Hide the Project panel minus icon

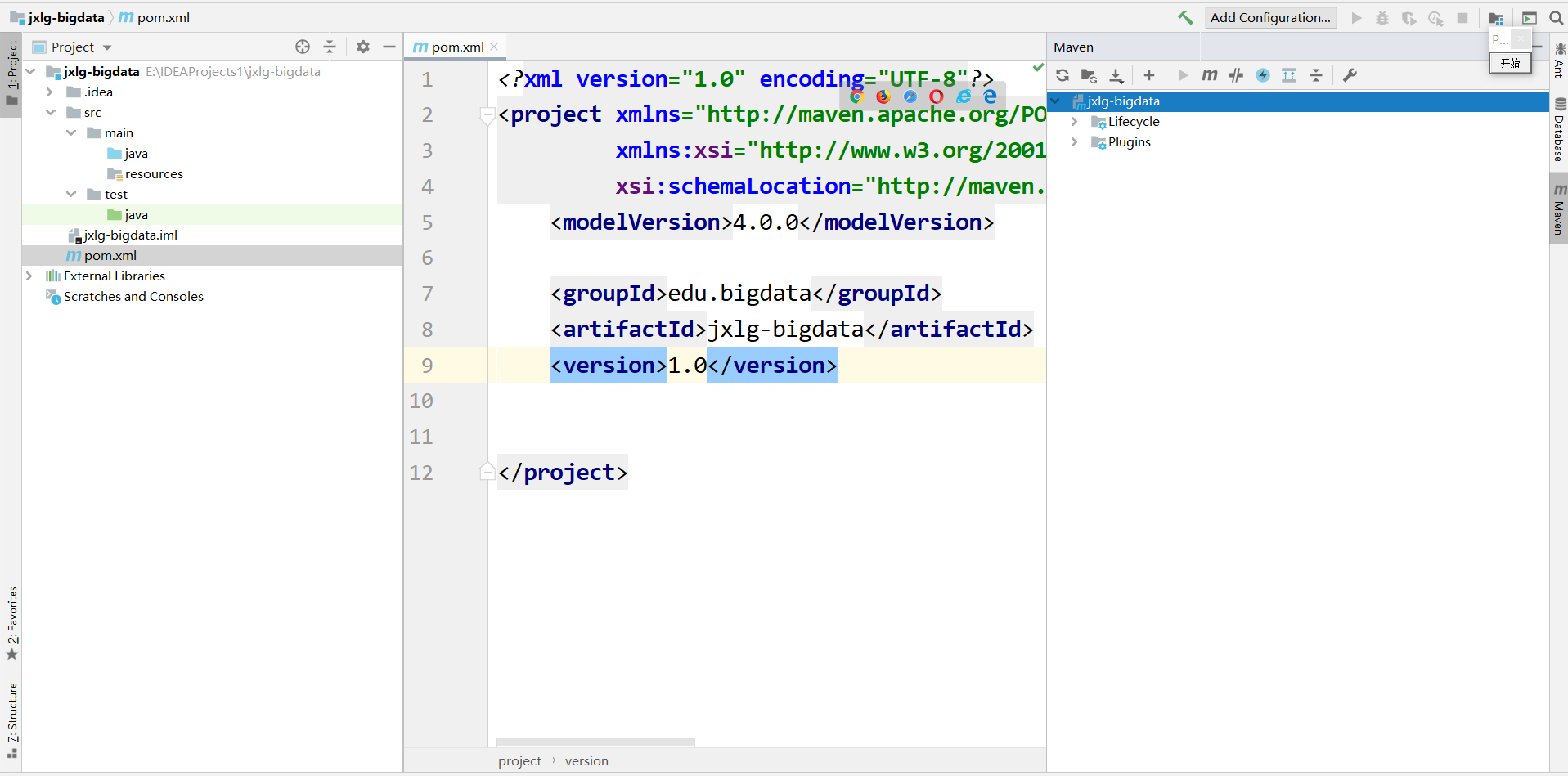coord(389,47)
